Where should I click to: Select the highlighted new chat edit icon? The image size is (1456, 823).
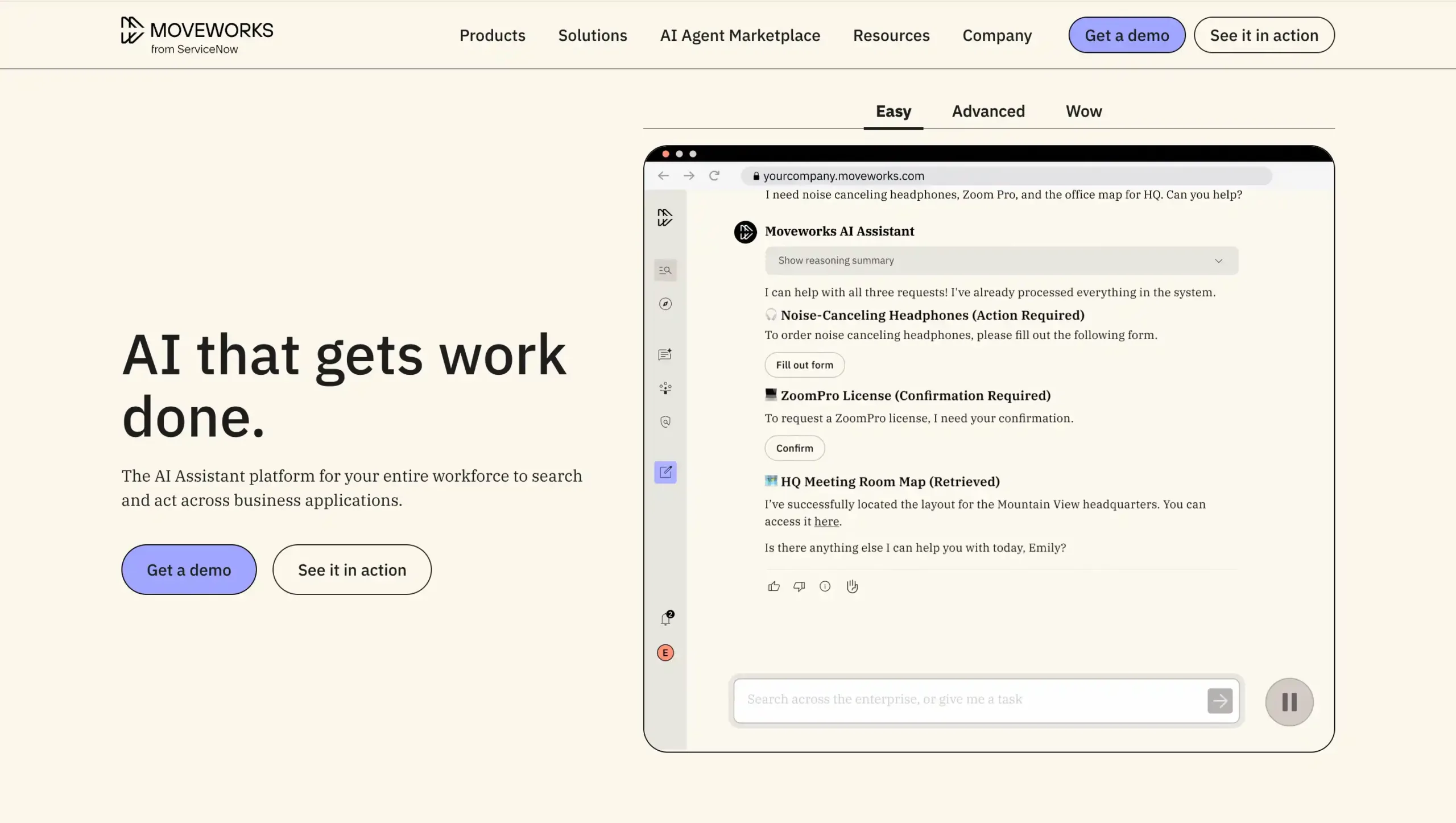coord(665,472)
